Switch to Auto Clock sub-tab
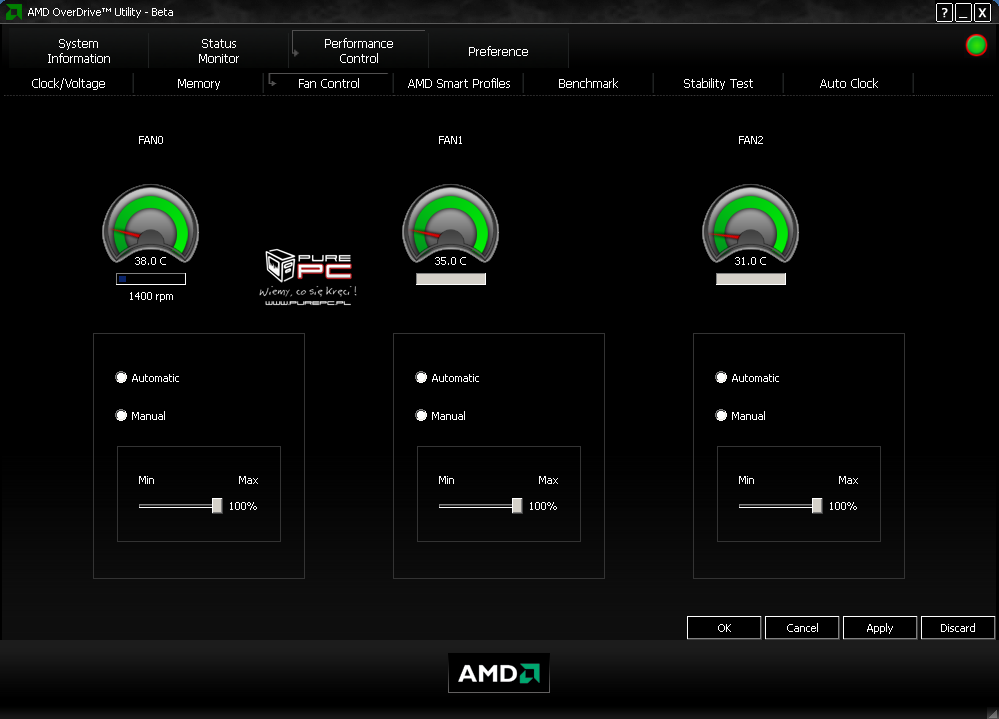 (849, 83)
